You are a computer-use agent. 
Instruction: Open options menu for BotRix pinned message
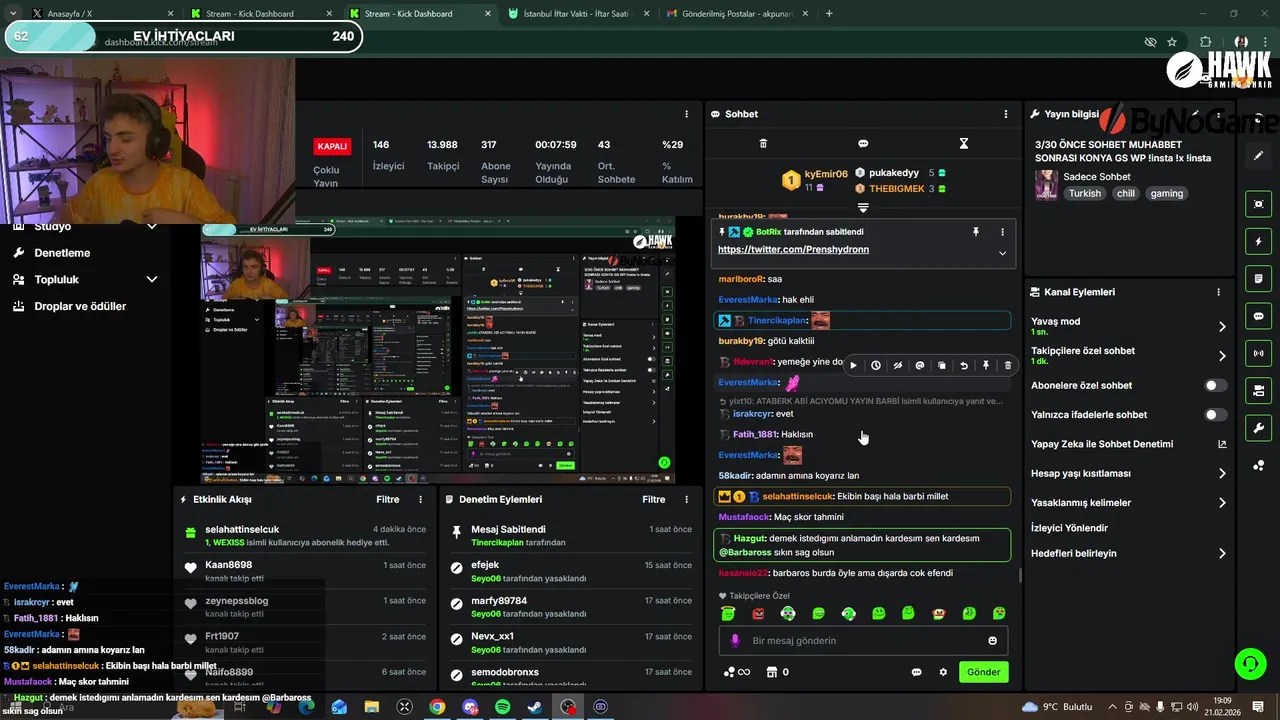coord(1002,231)
